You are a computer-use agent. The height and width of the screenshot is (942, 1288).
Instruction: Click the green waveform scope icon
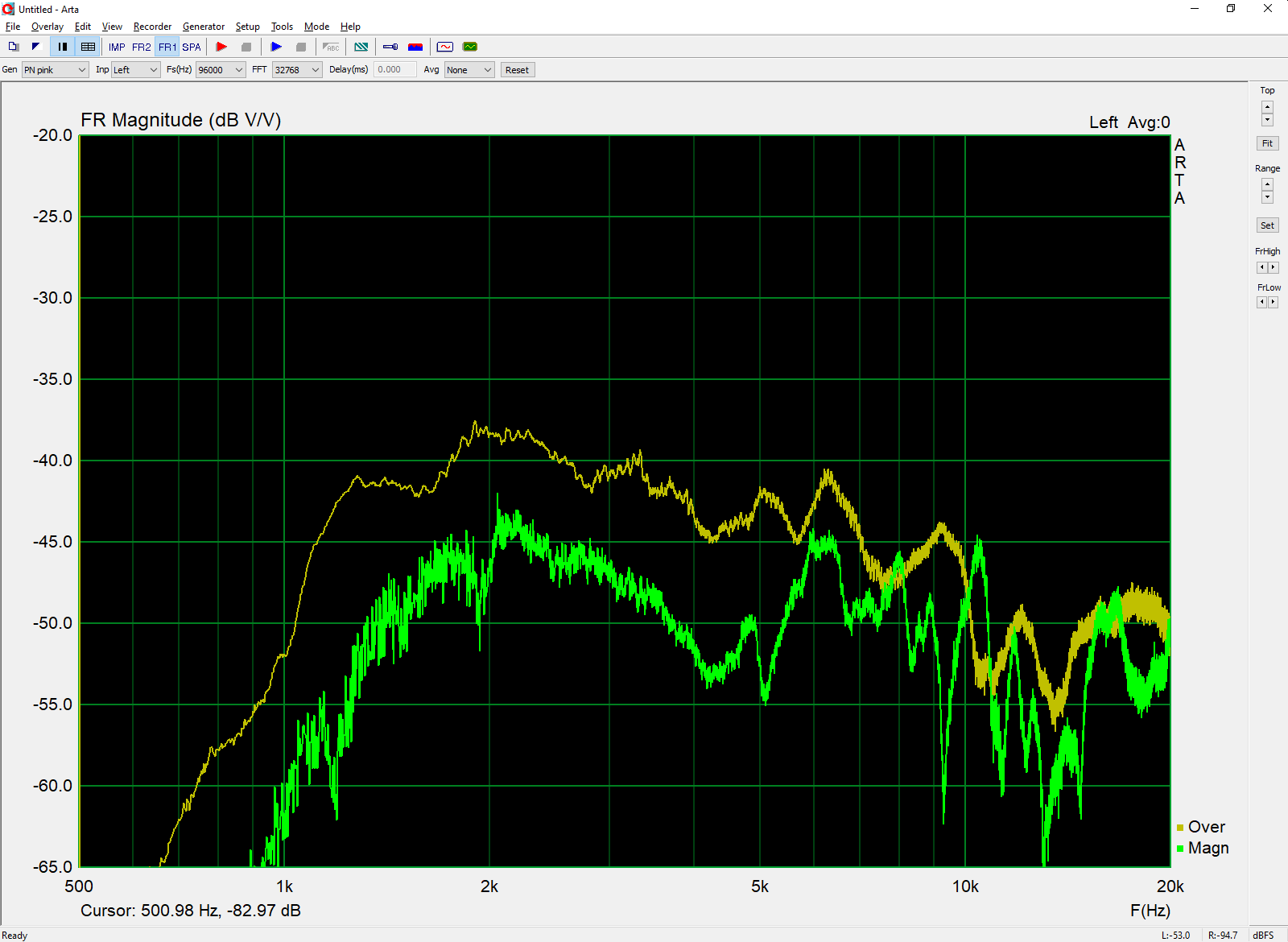click(470, 47)
